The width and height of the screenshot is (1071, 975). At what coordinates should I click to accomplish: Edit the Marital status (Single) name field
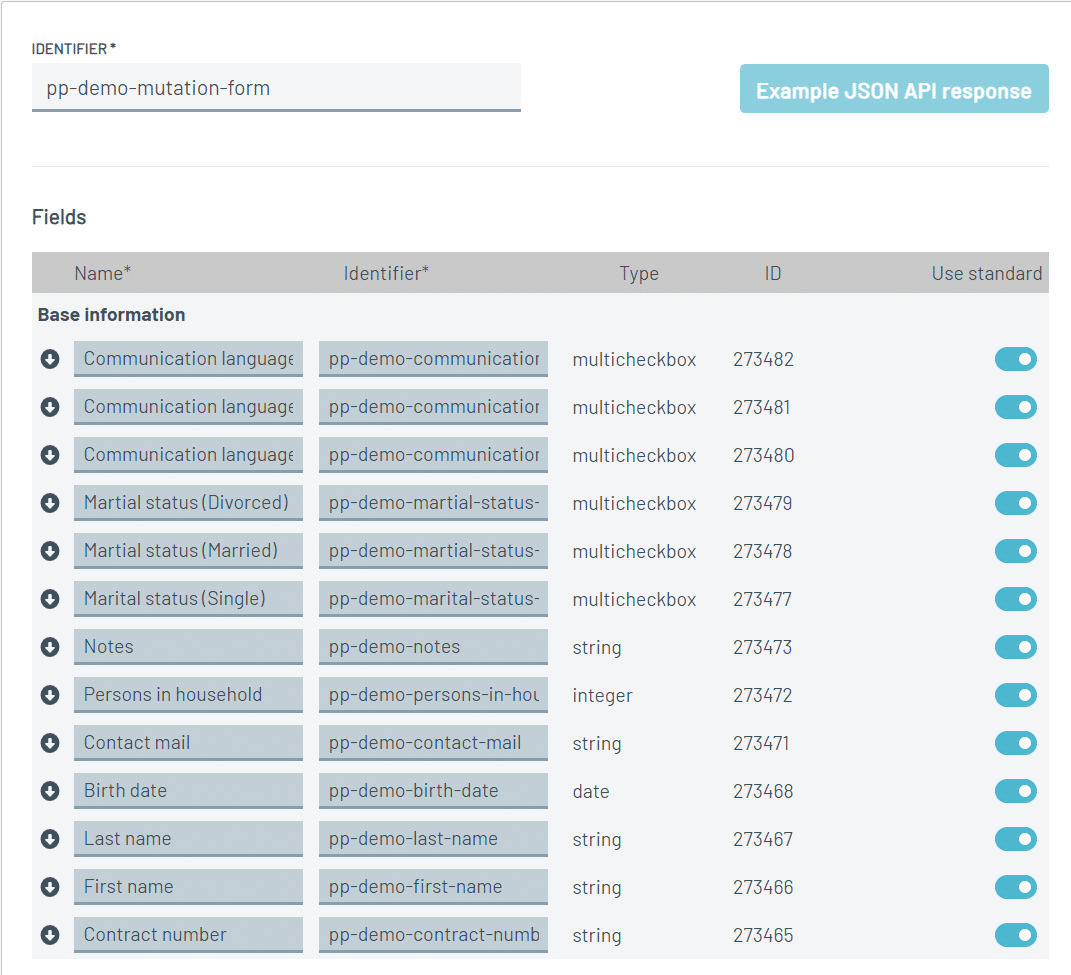click(x=189, y=599)
